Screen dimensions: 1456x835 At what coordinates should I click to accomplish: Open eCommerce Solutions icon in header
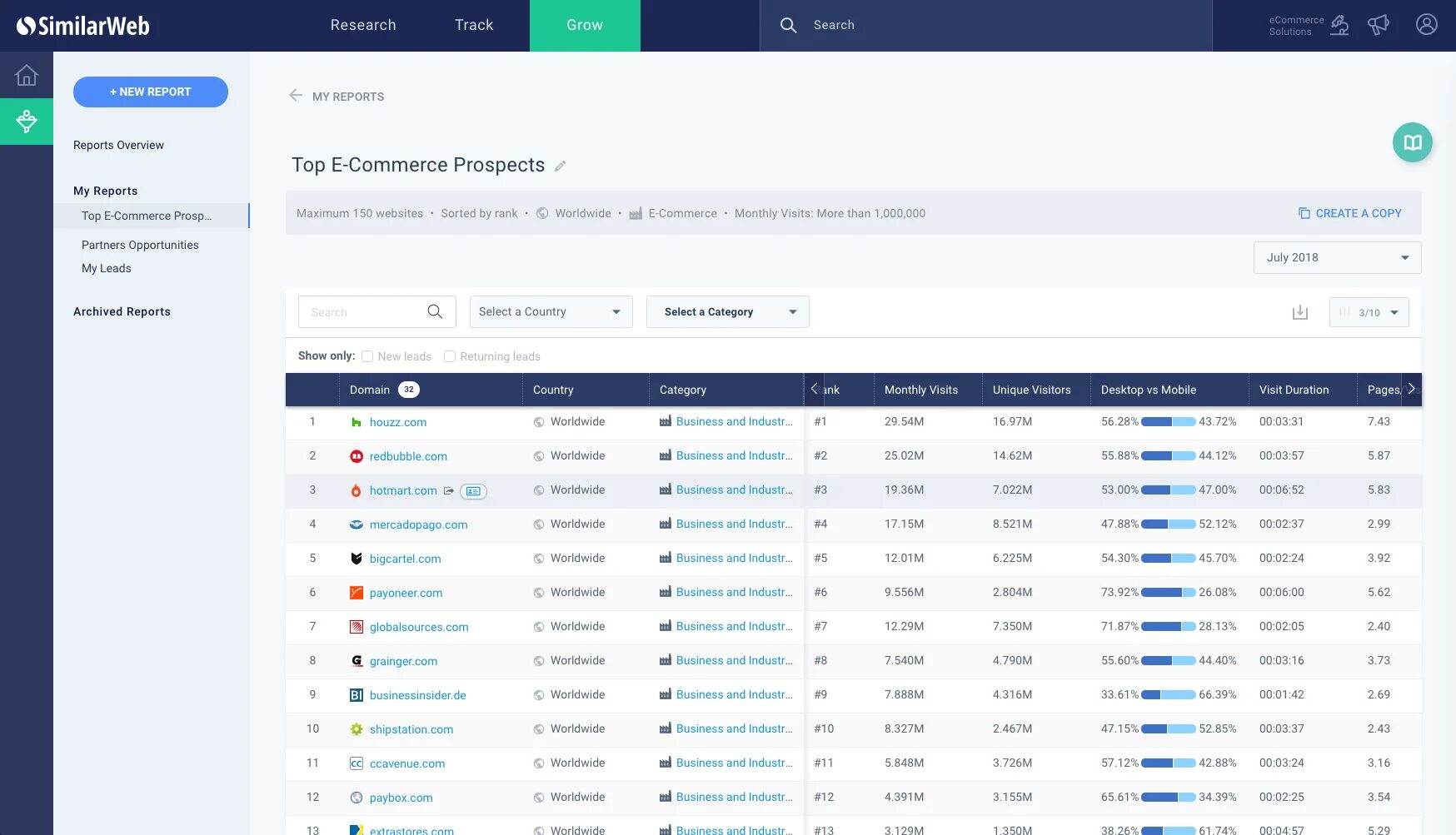(1339, 25)
